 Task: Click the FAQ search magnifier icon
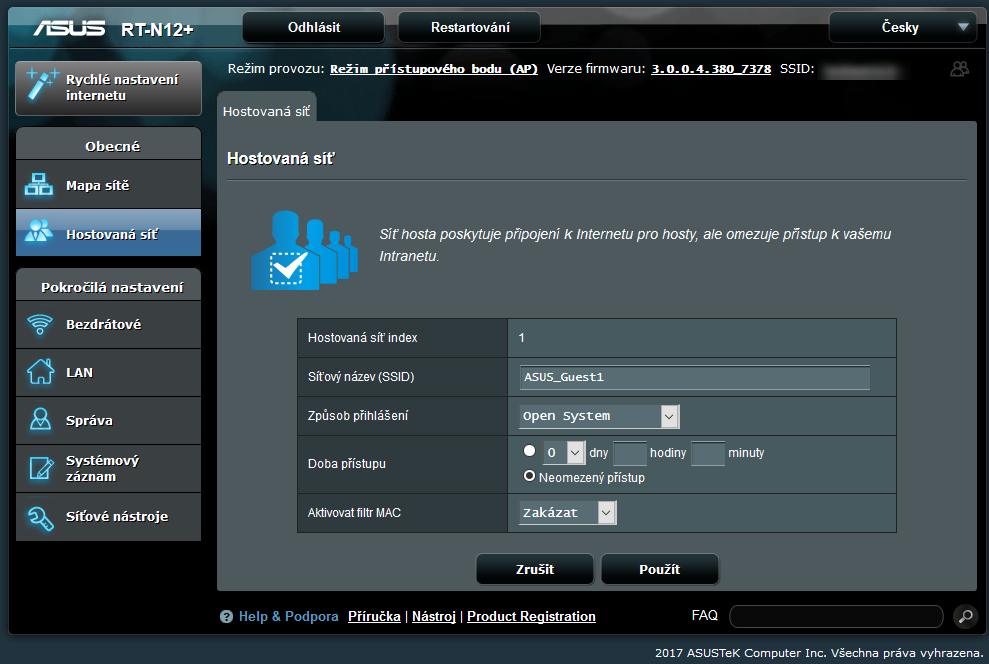pos(966,616)
